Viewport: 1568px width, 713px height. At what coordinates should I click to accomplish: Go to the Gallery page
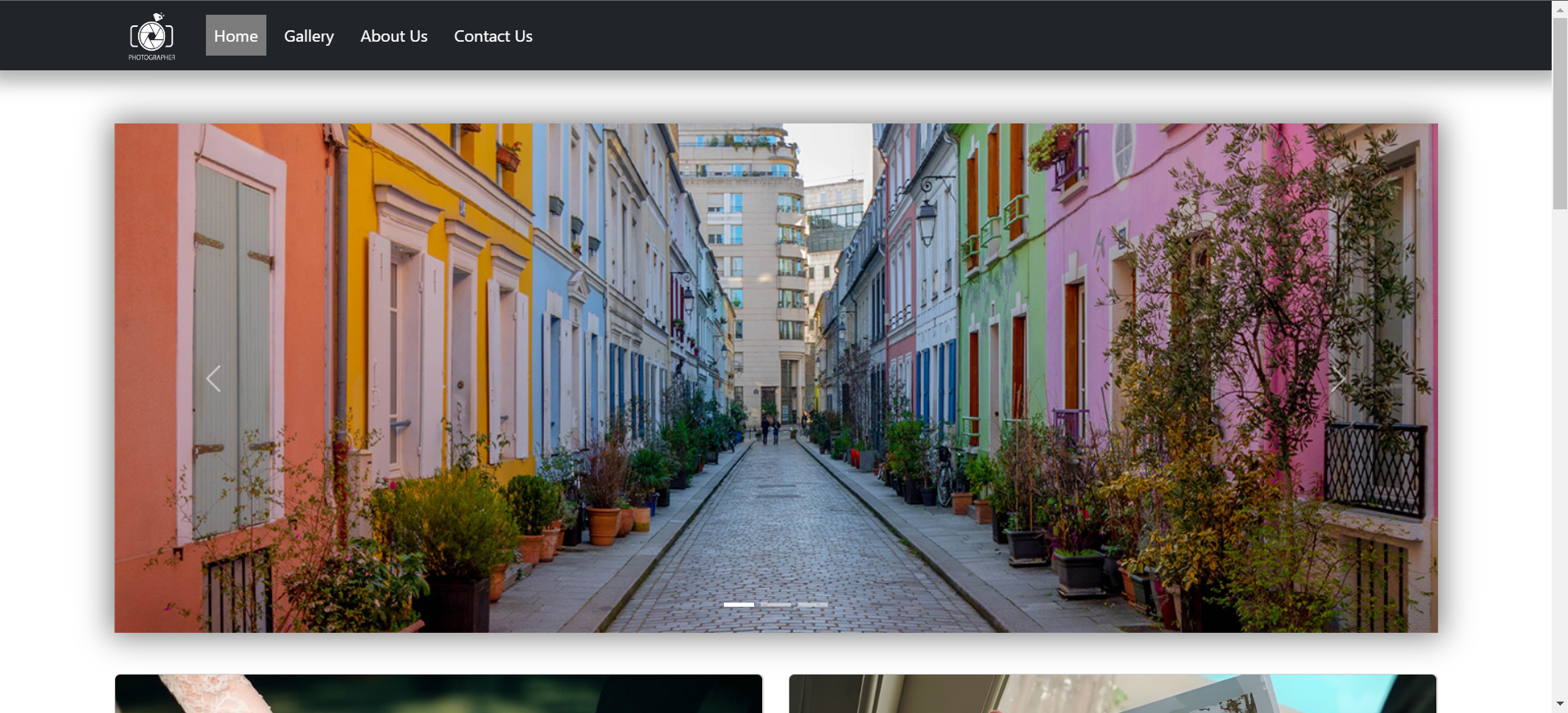pyautogui.click(x=309, y=36)
